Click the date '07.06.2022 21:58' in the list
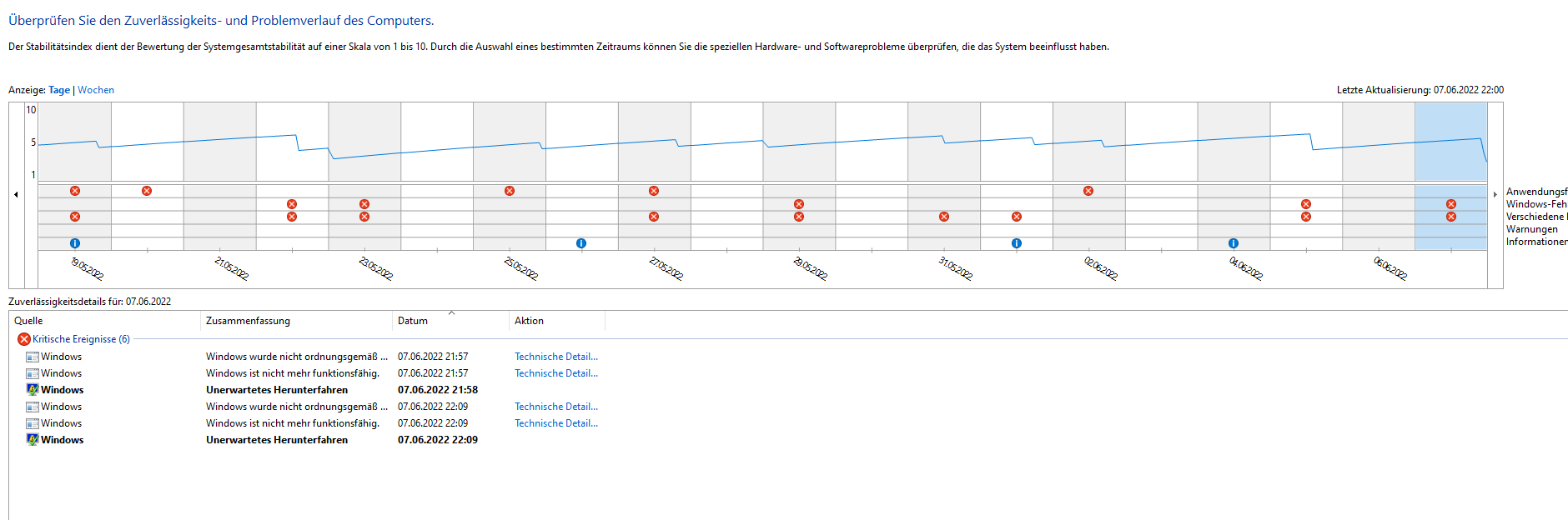The height and width of the screenshot is (520, 1568). click(x=438, y=389)
